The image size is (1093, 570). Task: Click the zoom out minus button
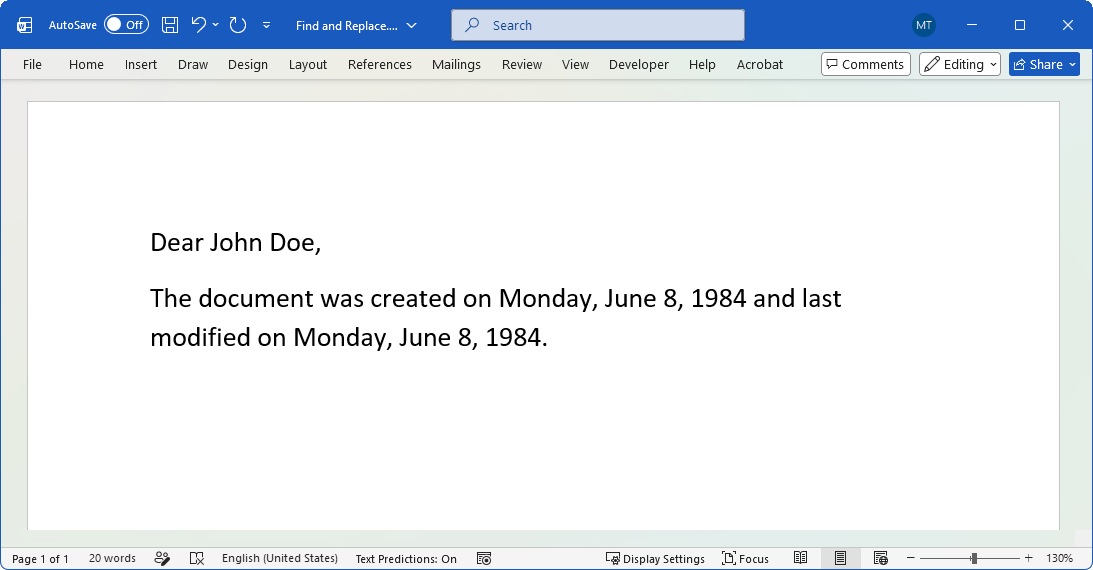(910, 558)
